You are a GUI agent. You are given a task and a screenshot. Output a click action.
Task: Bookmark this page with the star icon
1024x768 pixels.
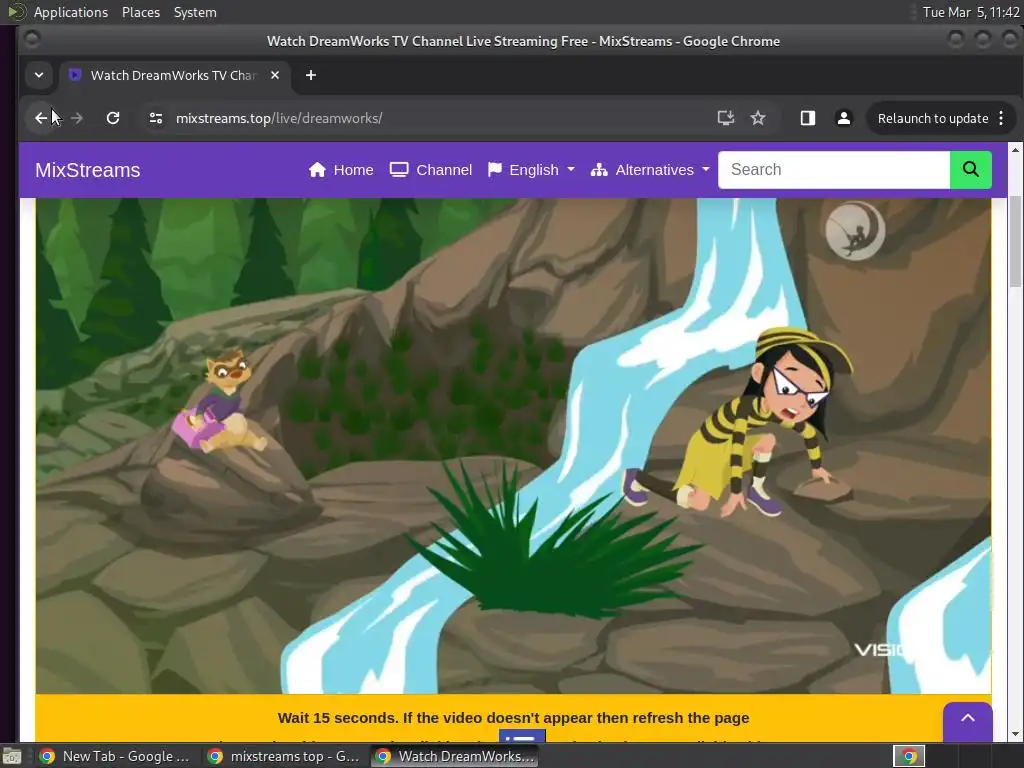pos(758,118)
